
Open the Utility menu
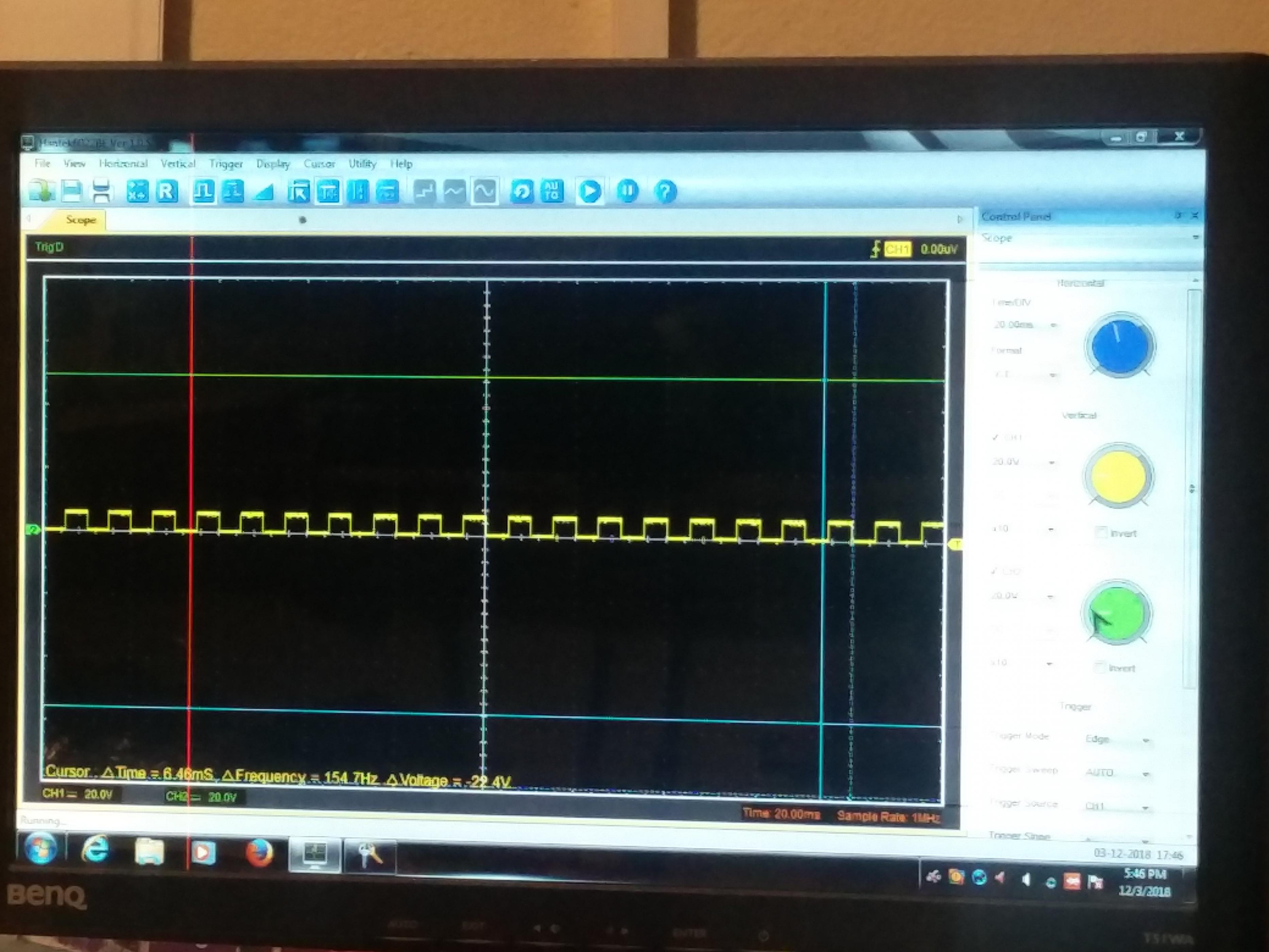(363, 164)
